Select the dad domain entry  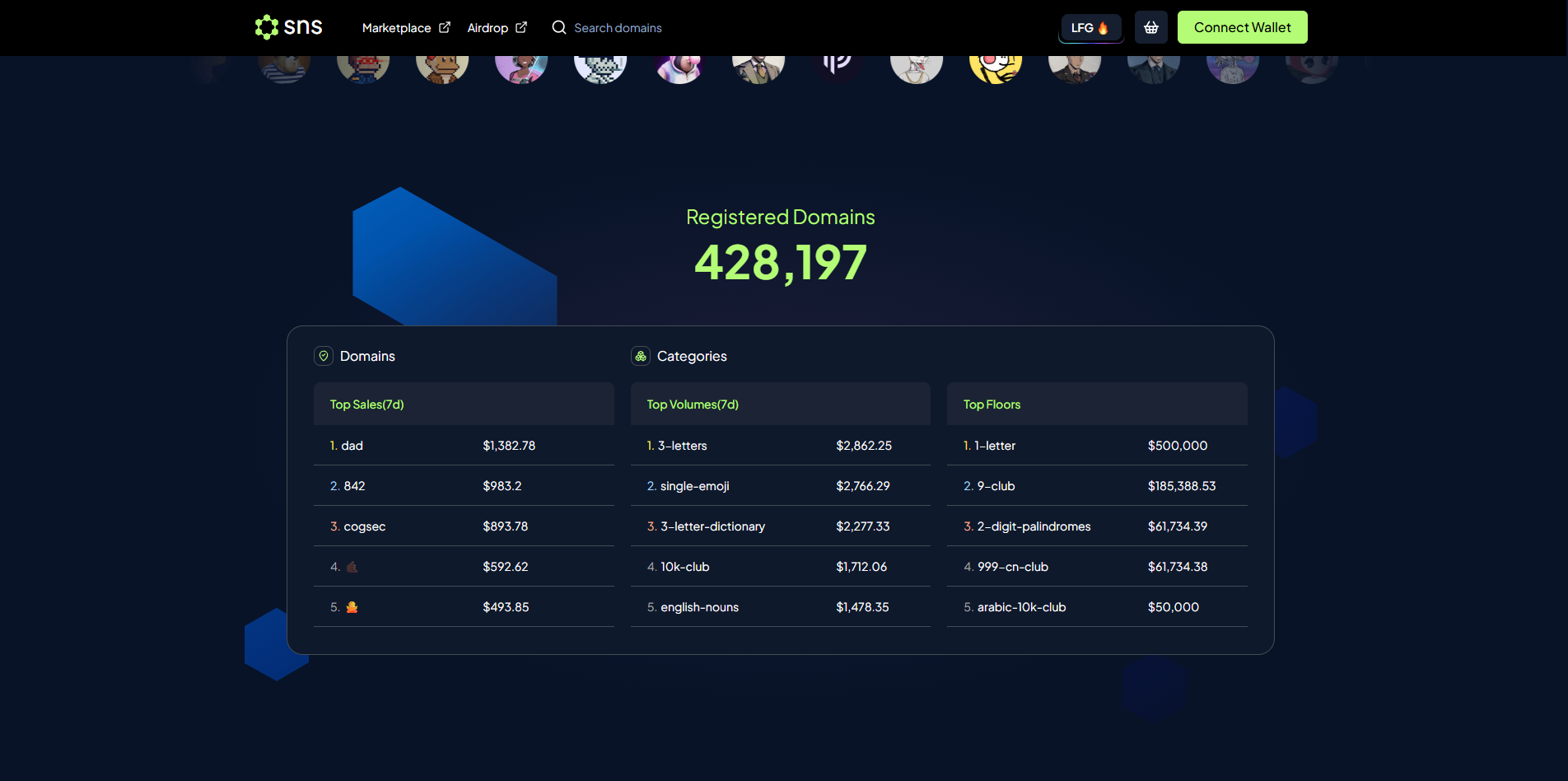pos(352,445)
